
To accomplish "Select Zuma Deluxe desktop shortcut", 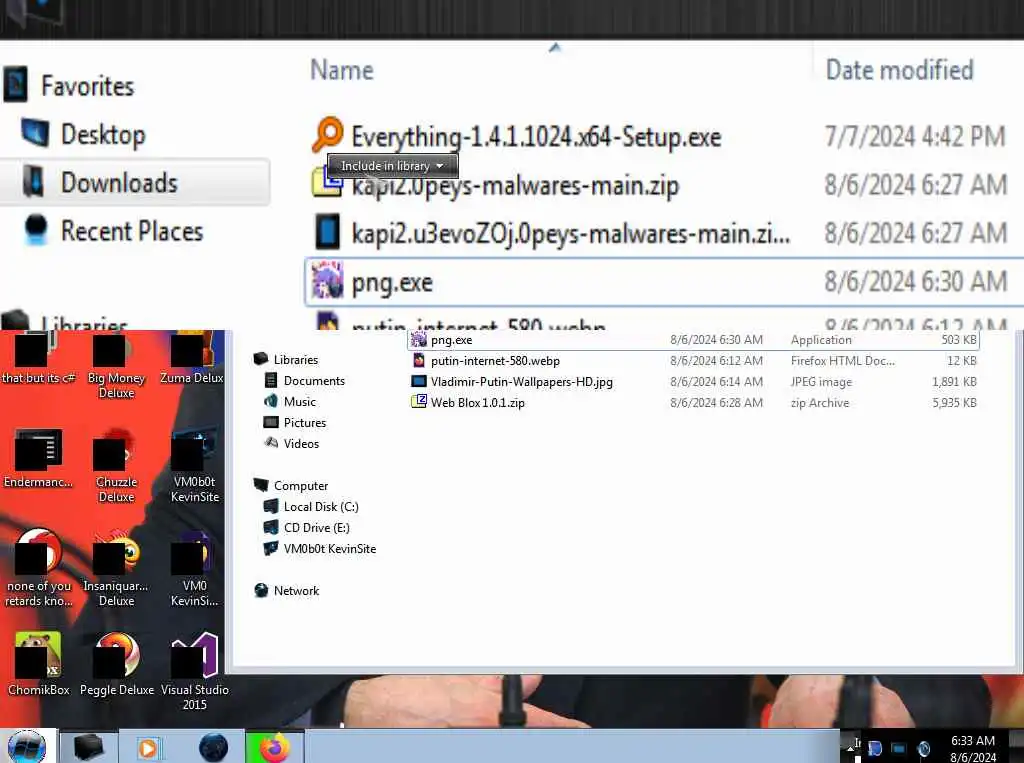I will coord(191,358).
